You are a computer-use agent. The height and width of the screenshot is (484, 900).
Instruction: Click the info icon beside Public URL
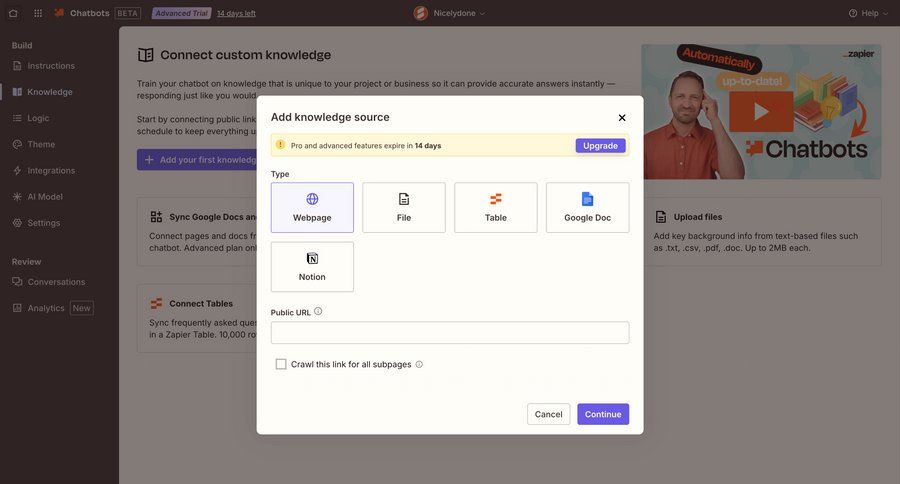click(x=318, y=312)
